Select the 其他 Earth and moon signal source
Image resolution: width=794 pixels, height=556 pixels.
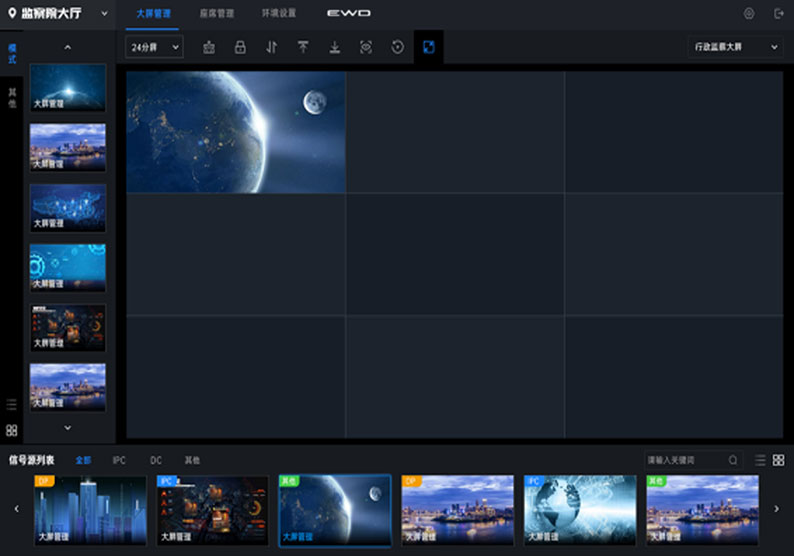point(335,510)
